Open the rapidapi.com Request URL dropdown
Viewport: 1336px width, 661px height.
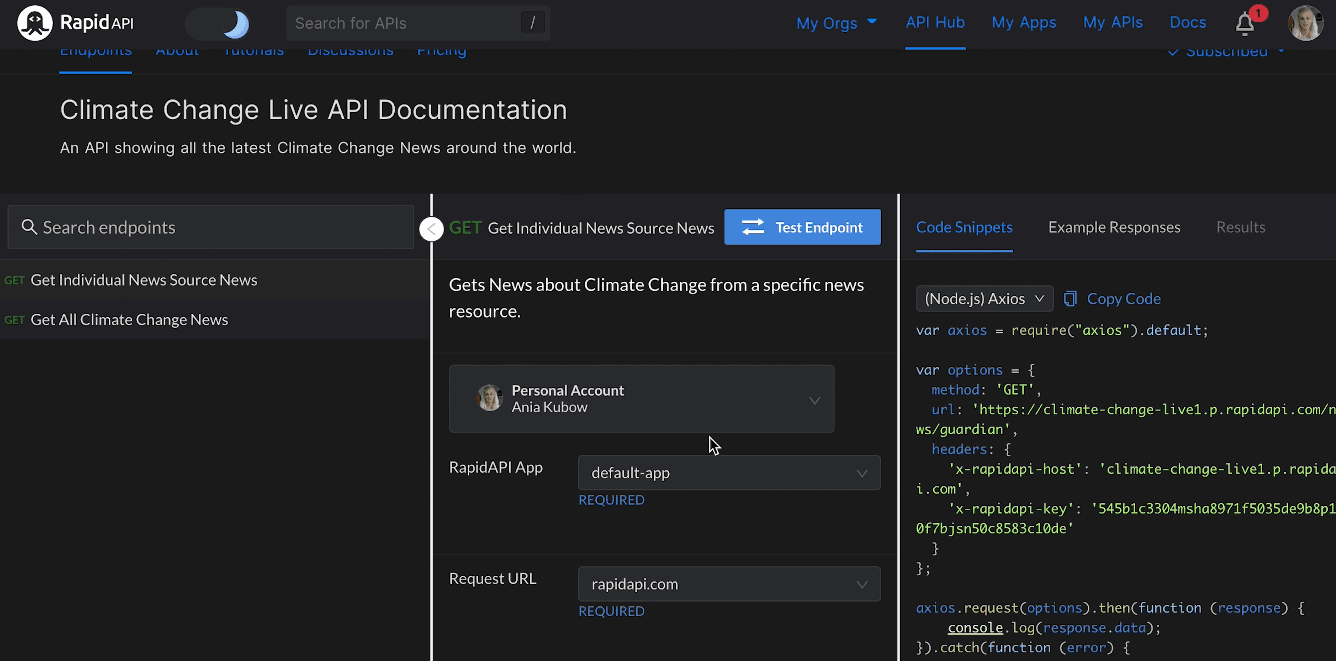[x=729, y=584]
